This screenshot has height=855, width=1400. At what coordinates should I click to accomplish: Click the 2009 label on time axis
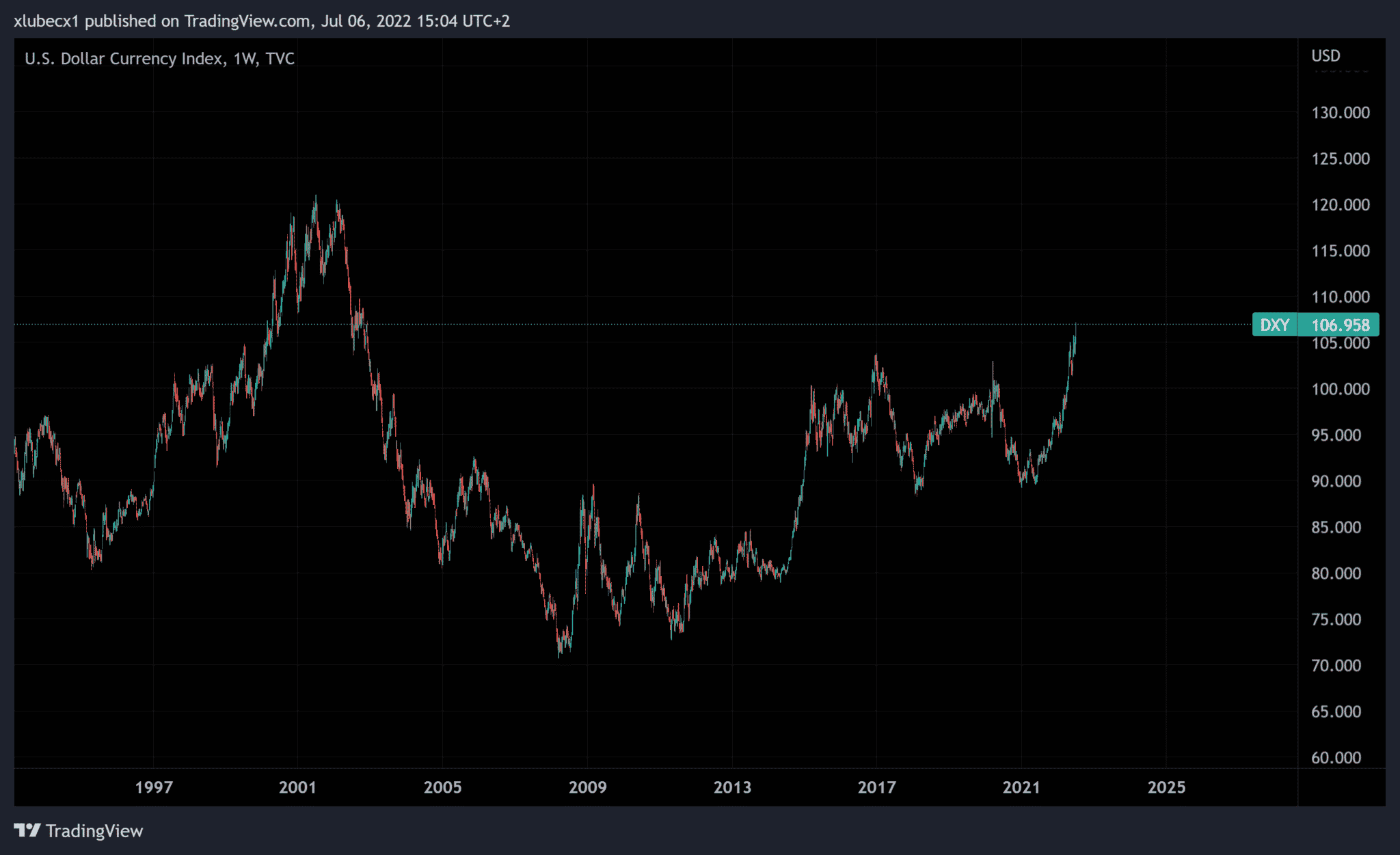point(587,787)
